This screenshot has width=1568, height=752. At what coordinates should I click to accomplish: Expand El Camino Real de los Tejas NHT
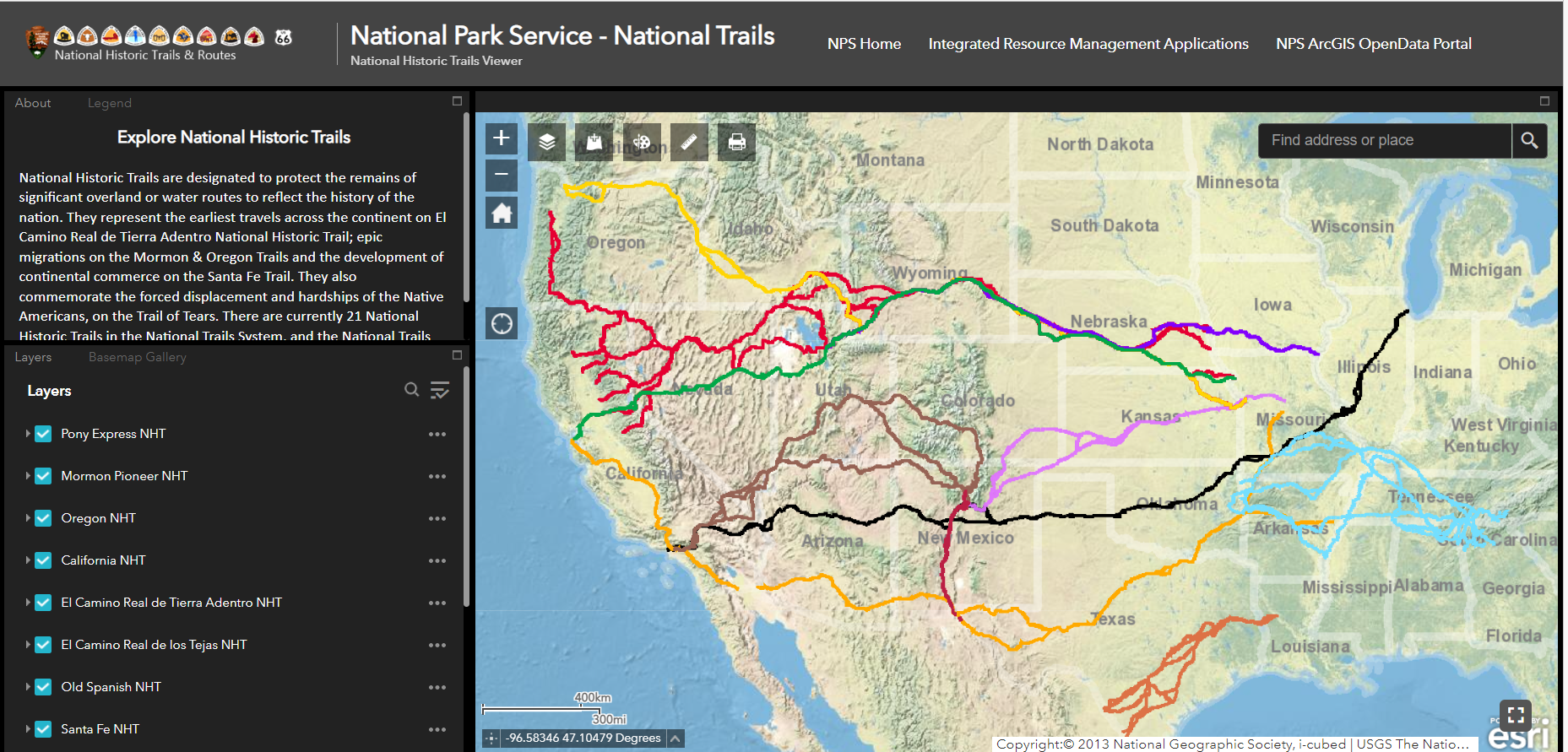[x=28, y=645]
